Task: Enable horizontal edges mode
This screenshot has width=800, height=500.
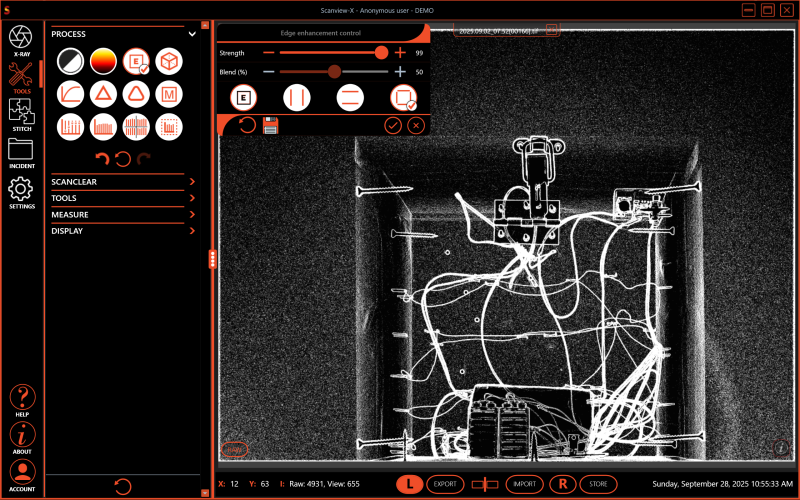Action: tap(348, 97)
